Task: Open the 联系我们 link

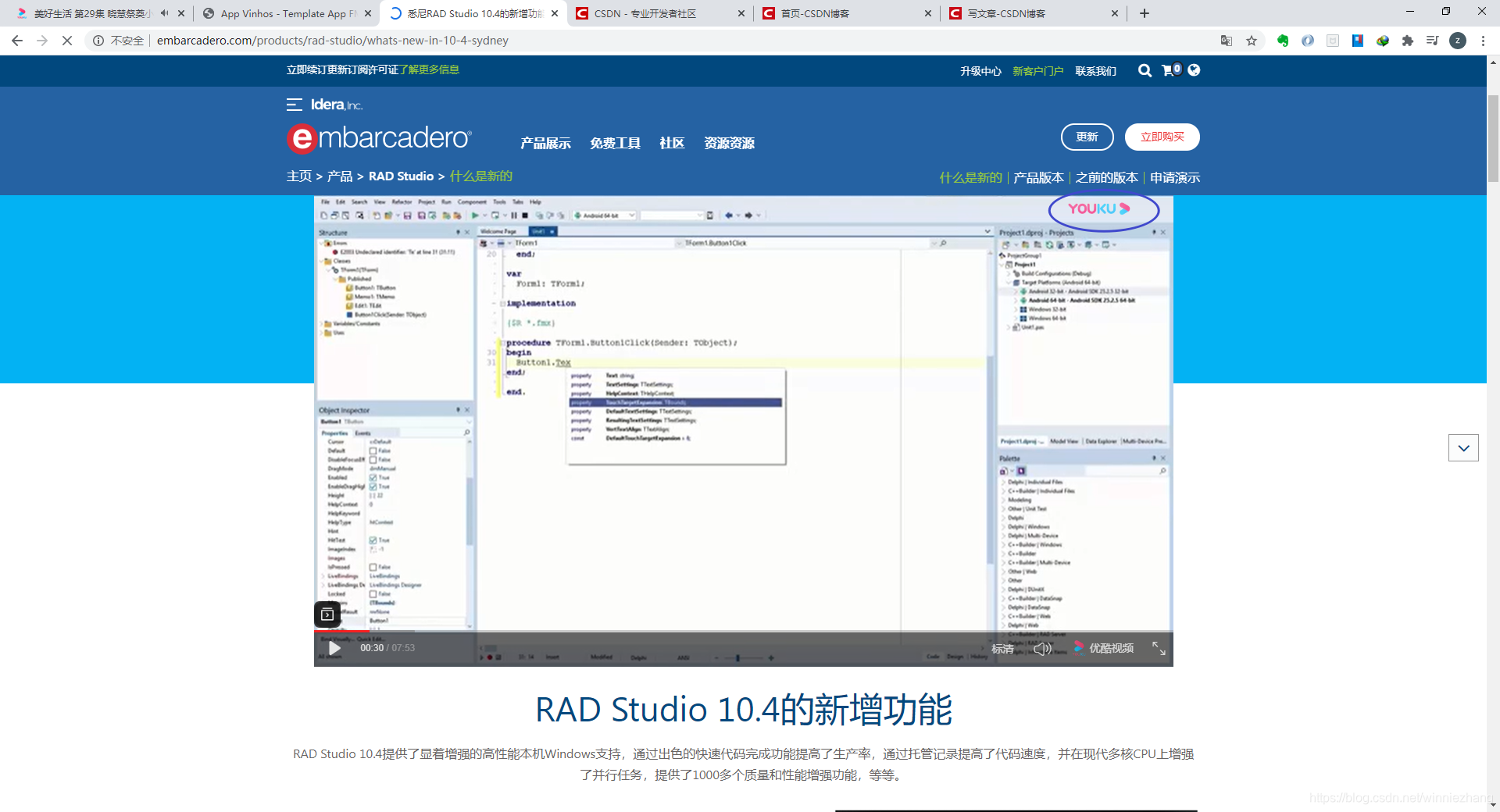Action: [x=1095, y=71]
